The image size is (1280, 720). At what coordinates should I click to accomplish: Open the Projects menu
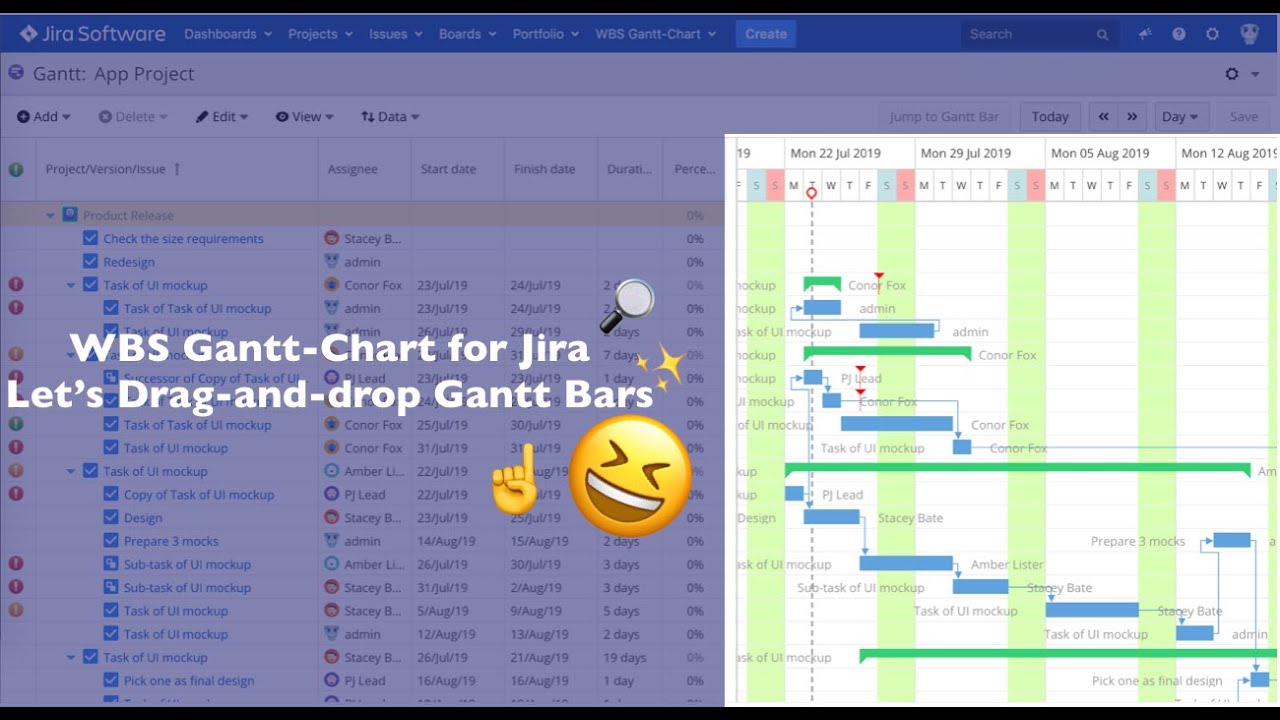tap(320, 34)
